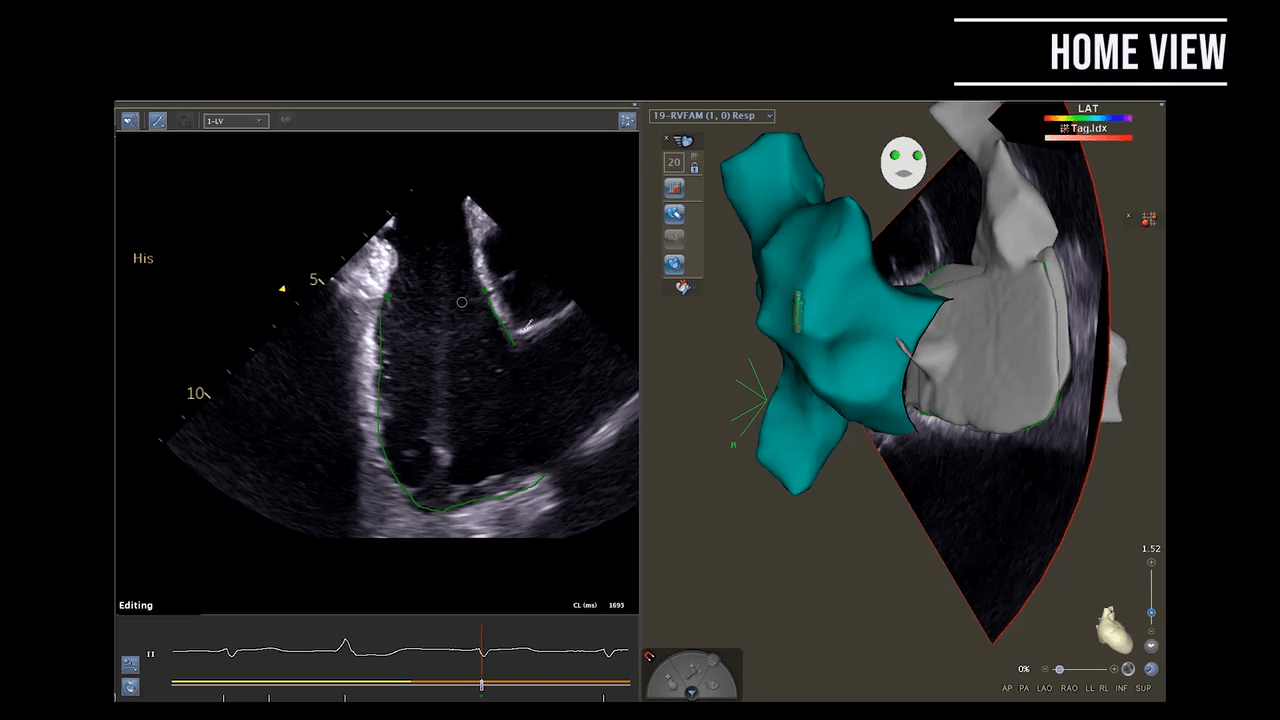Image resolution: width=1280 pixels, height=720 pixels.
Task: Click the red square mapping tool icon
Action: (x=674, y=188)
